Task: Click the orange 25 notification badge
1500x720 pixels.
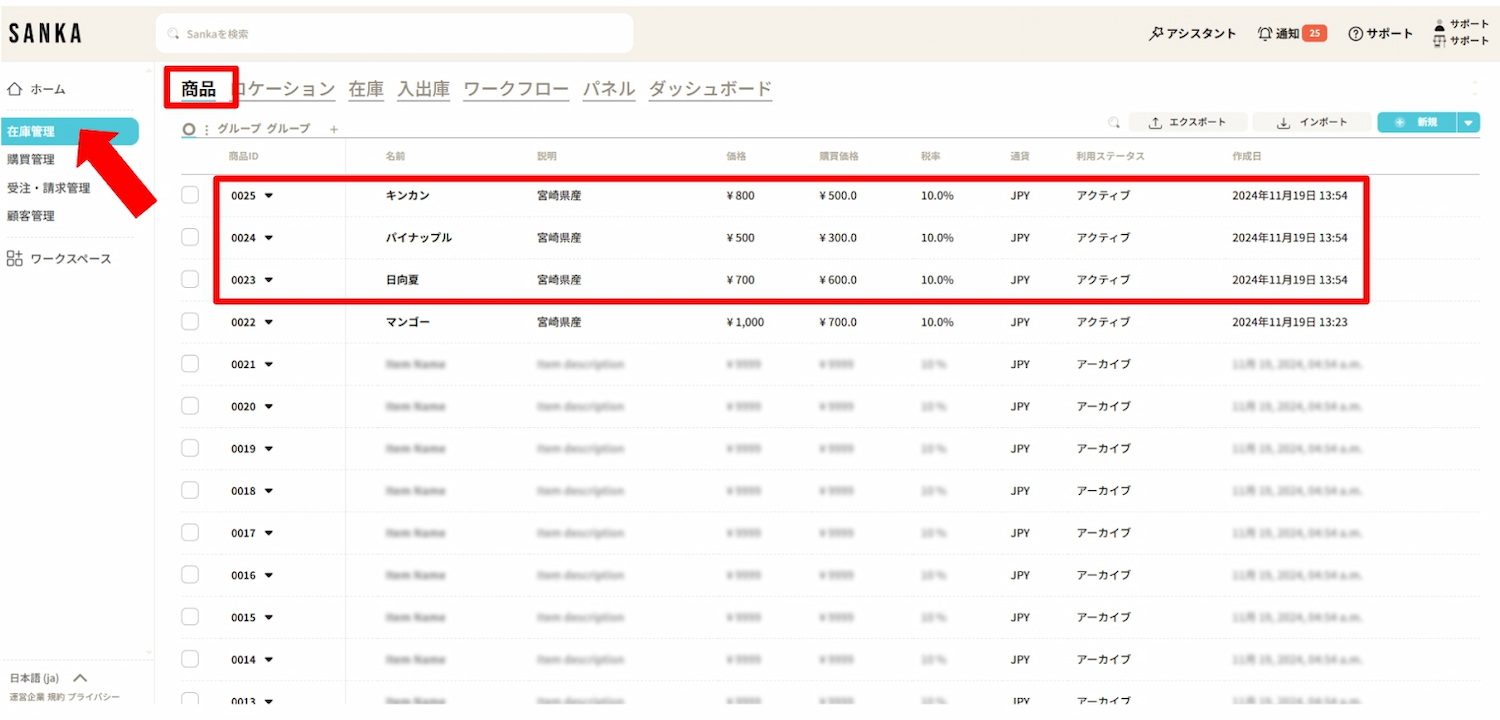Action: coord(1315,34)
